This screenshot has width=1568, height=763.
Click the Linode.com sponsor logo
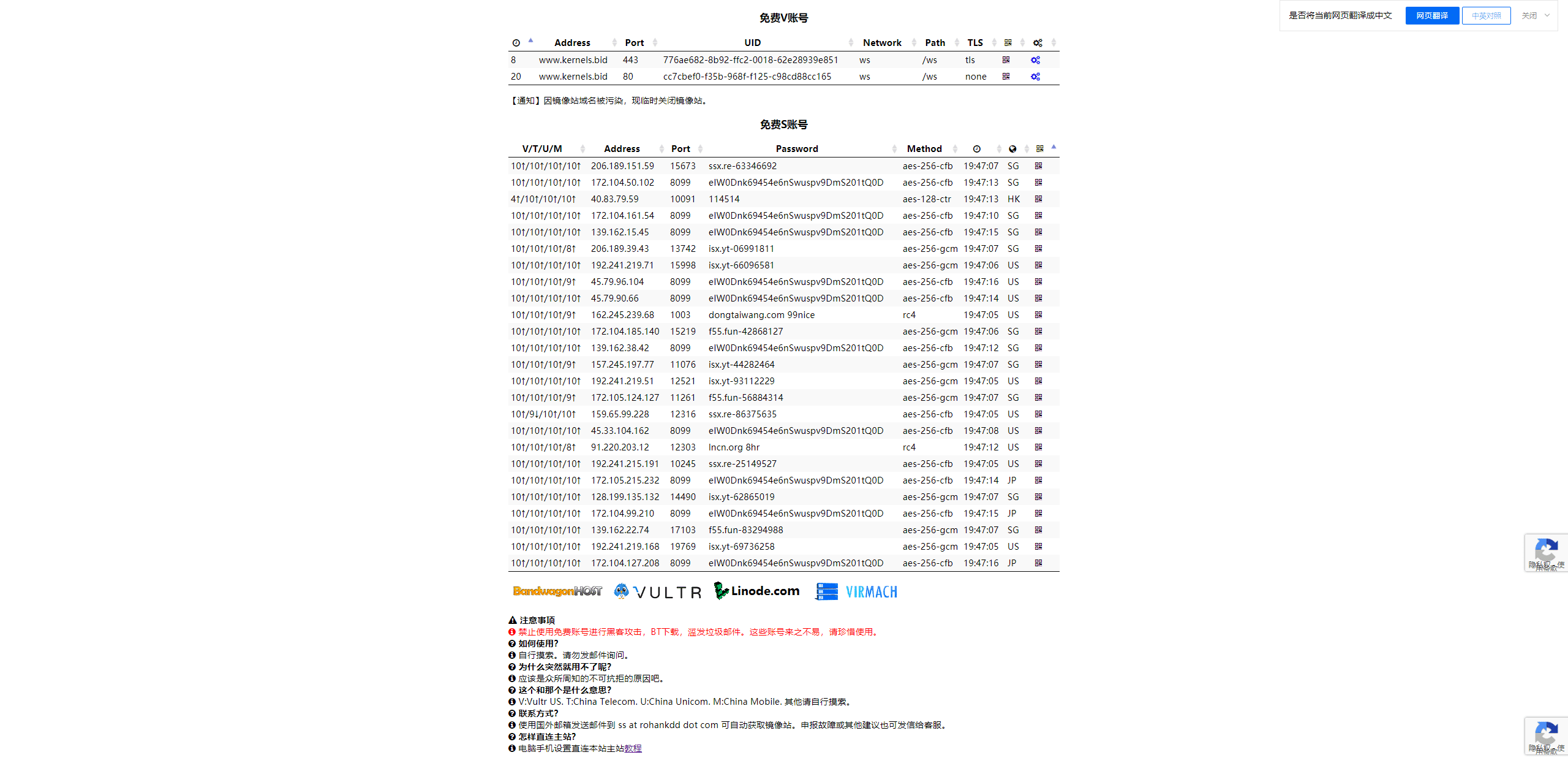click(x=757, y=591)
